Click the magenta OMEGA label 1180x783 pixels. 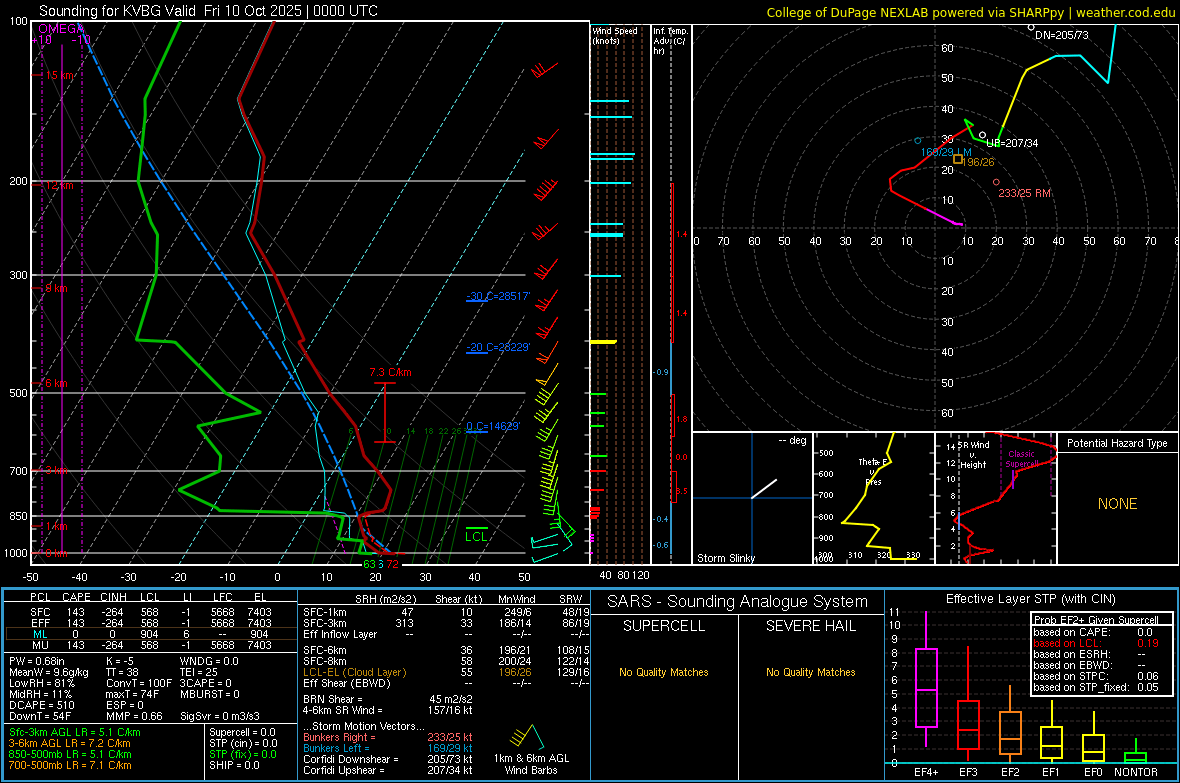point(61,29)
